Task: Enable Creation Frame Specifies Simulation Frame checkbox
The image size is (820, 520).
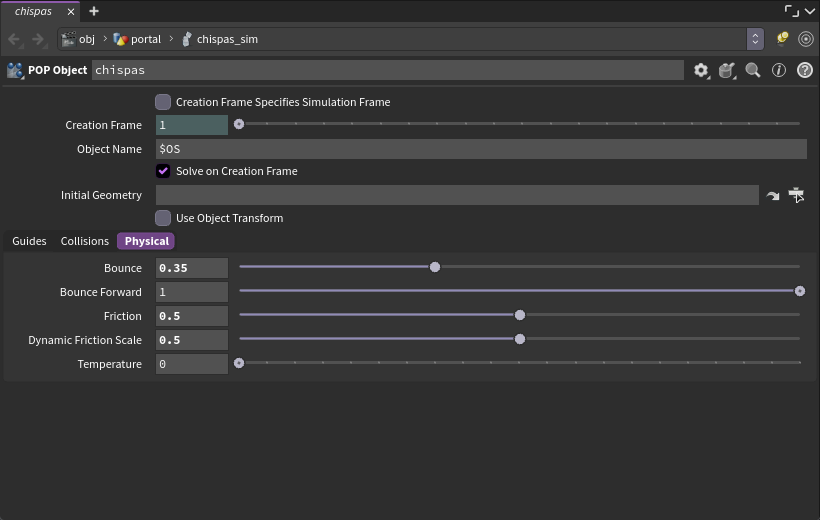Action: point(163,102)
